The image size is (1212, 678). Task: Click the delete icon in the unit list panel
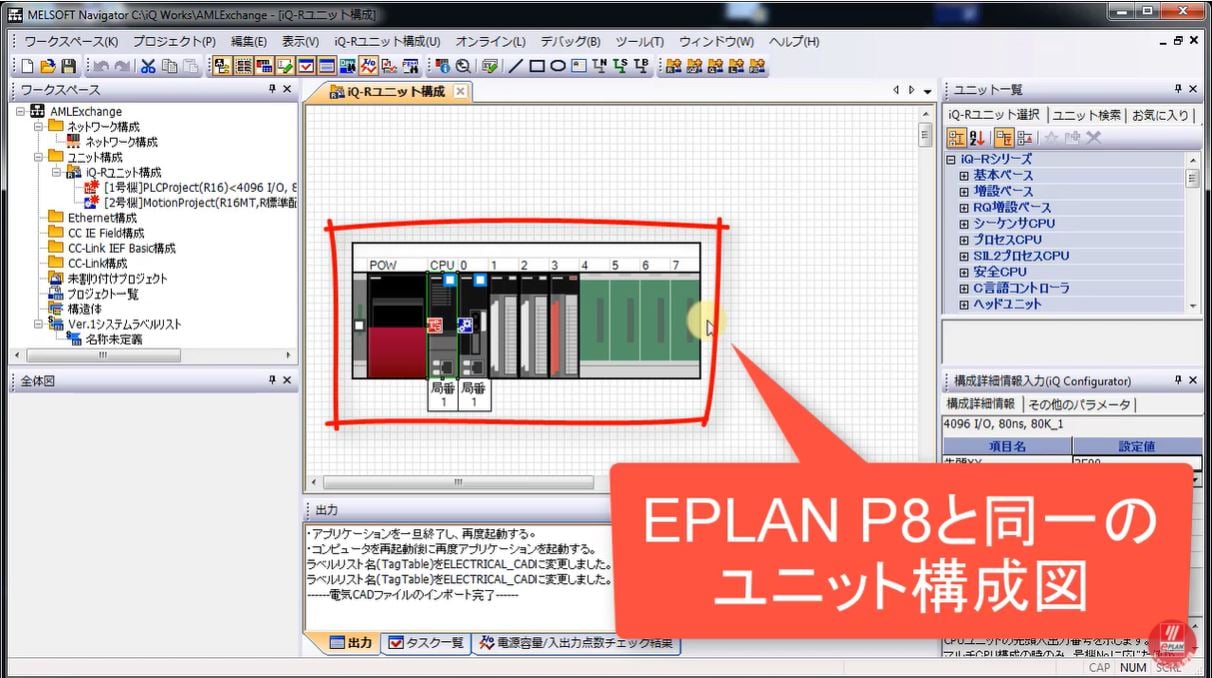1093,136
